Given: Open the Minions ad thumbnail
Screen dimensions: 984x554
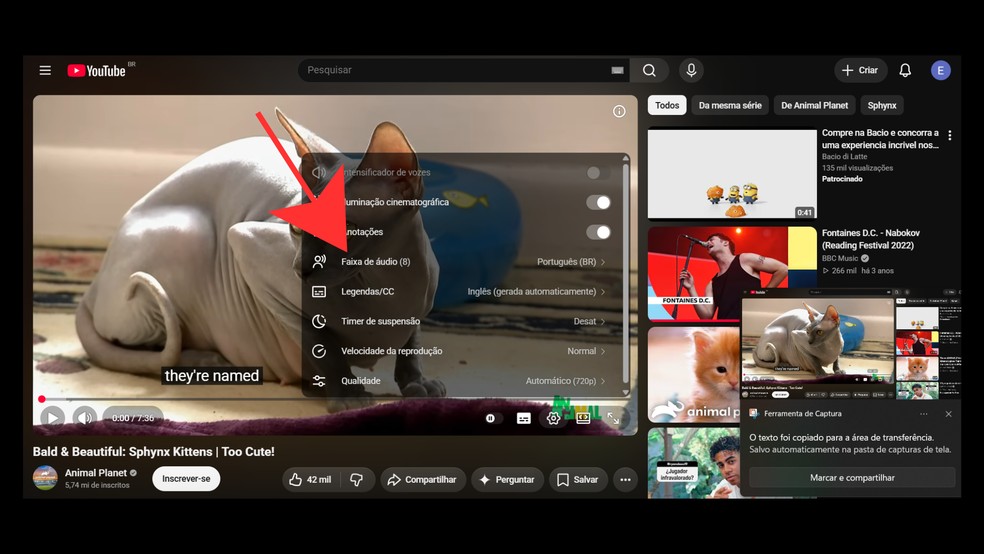Looking at the screenshot, I should 732,174.
